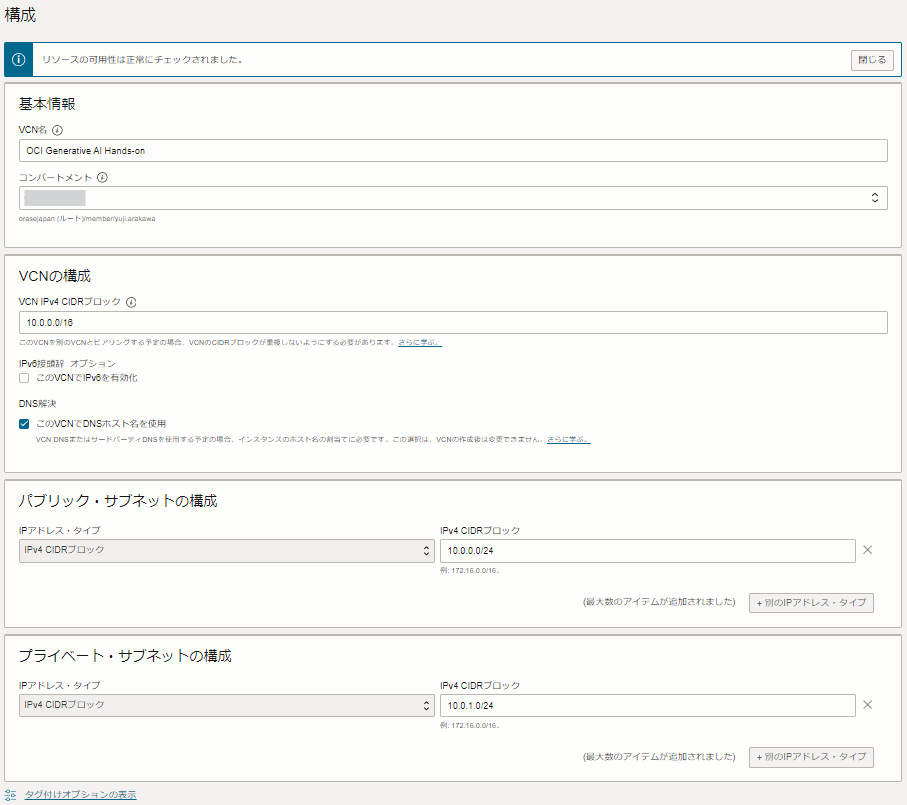Click the VCN IPv4 CIDRブロック field showing 10.0.0.0/16
Image resolution: width=907 pixels, height=805 pixels.
(x=453, y=323)
